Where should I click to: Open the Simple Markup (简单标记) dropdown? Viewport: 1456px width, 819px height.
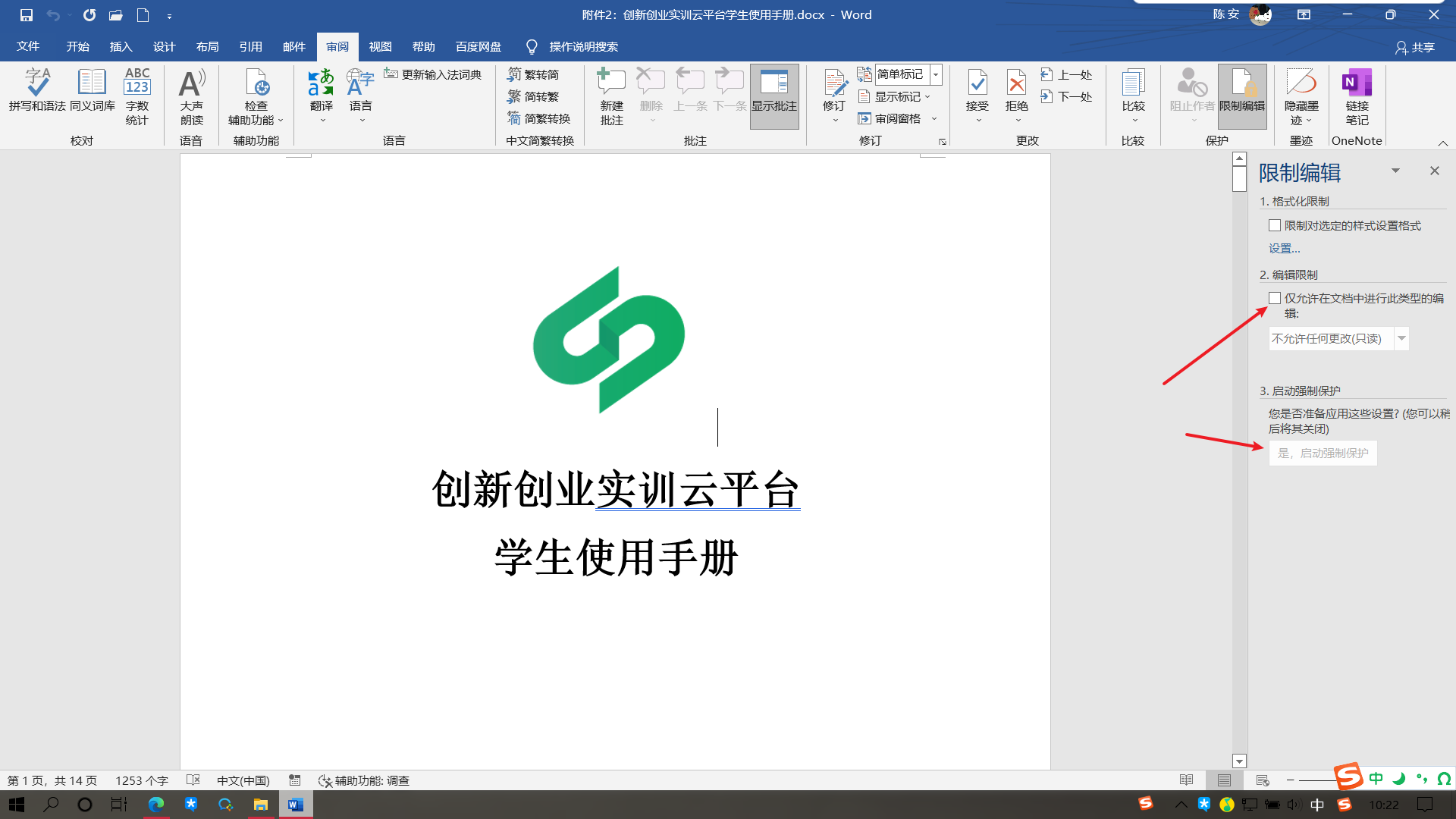coord(936,74)
